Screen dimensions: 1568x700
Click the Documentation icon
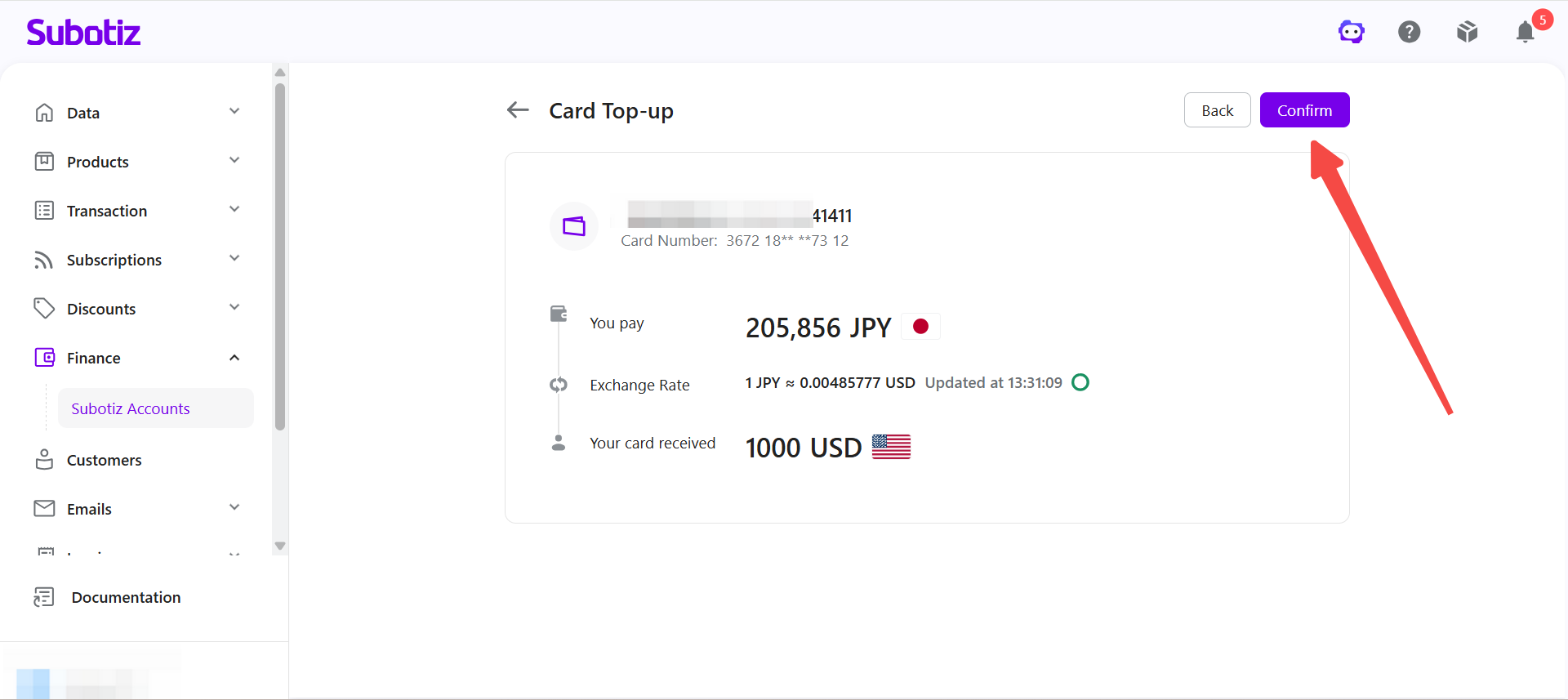coord(44,597)
